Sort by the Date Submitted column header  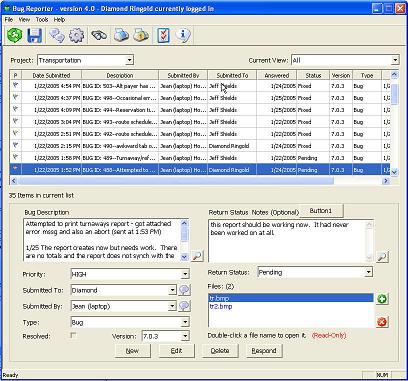coord(51,75)
